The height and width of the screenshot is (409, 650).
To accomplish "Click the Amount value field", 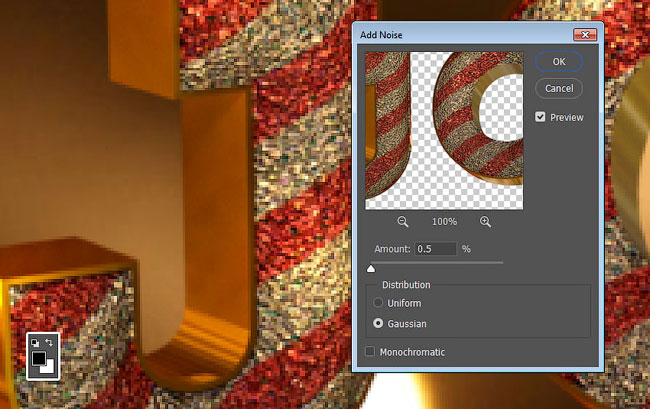I will [x=435, y=249].
